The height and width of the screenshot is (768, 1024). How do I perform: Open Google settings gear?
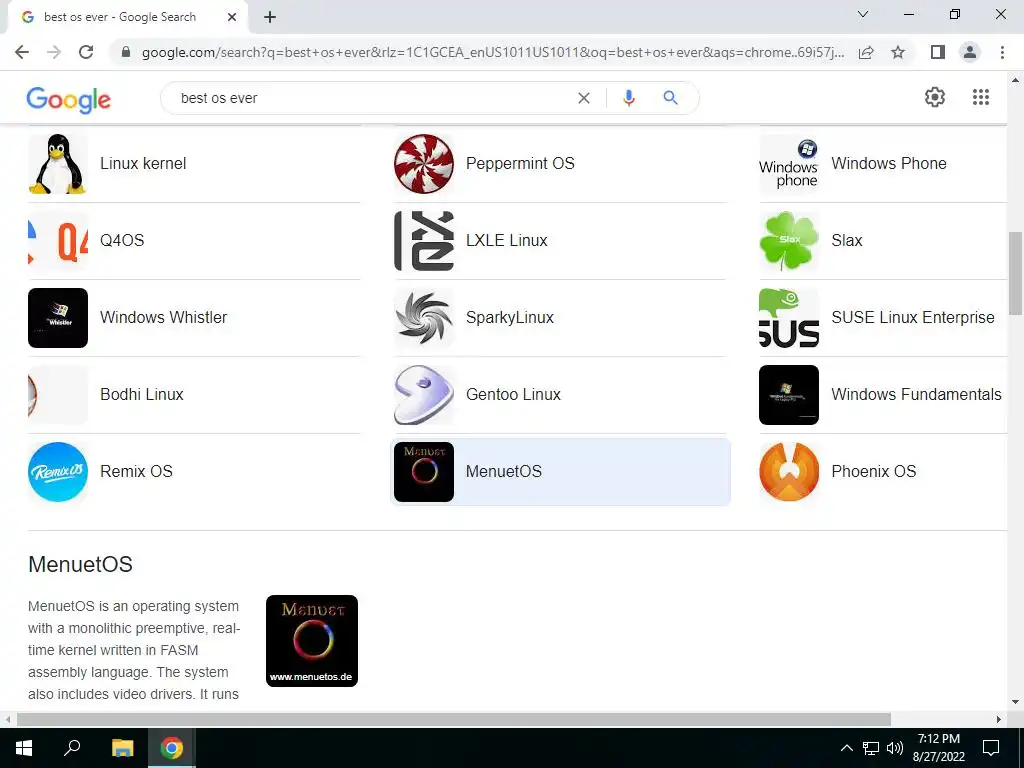point(935,97)
